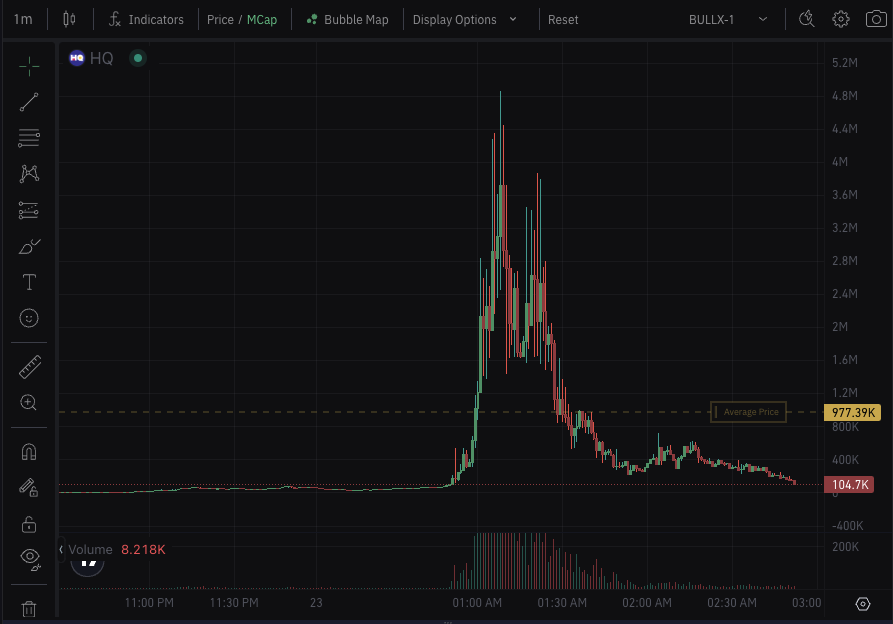Activate the zoom in tool
This screenshot has height=624, width=893.
click(29, 403)
